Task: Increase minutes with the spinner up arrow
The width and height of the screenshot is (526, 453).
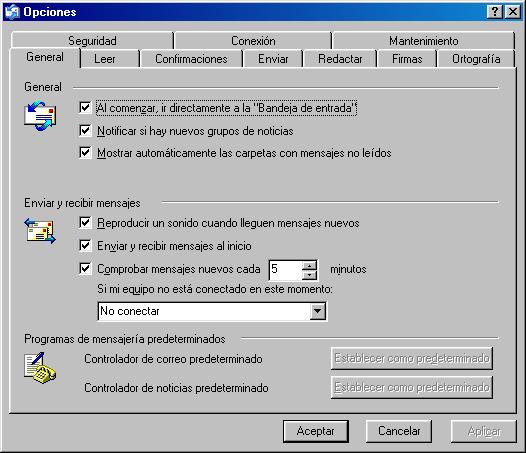Action: pyautogui.click(x=309, y=265)
